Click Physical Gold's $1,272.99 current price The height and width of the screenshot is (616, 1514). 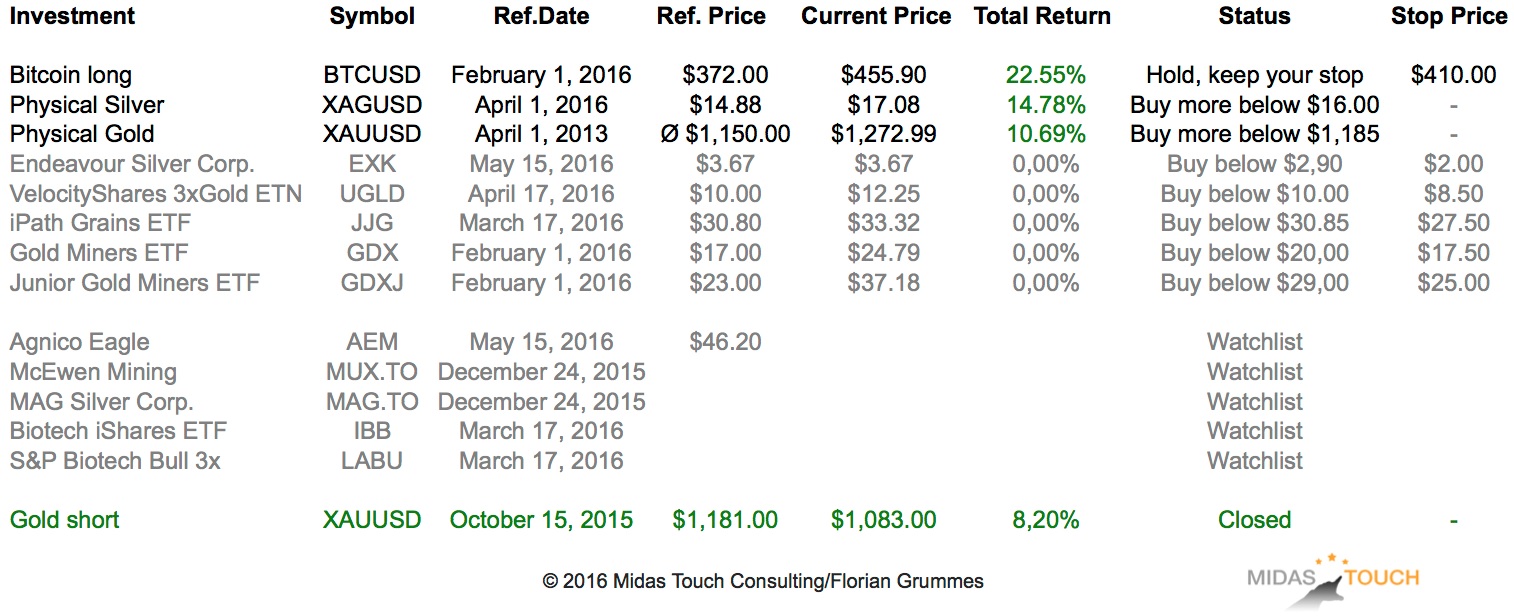(883, 134)
